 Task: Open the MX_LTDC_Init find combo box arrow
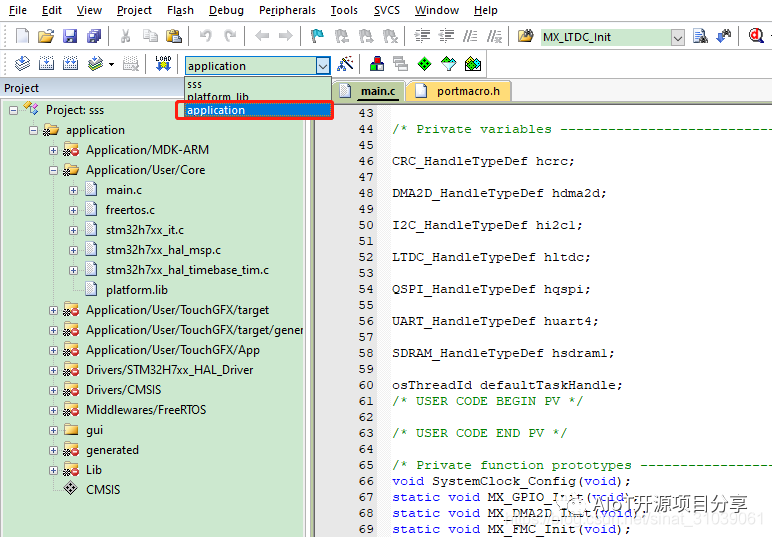point(678,37)
